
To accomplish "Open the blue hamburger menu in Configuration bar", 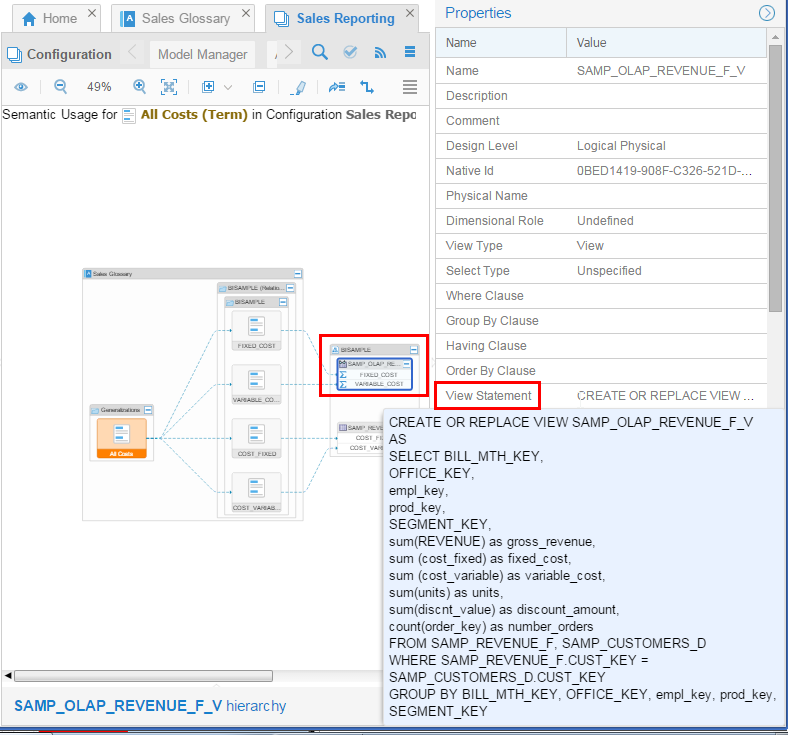I will [x=410, y=52].
